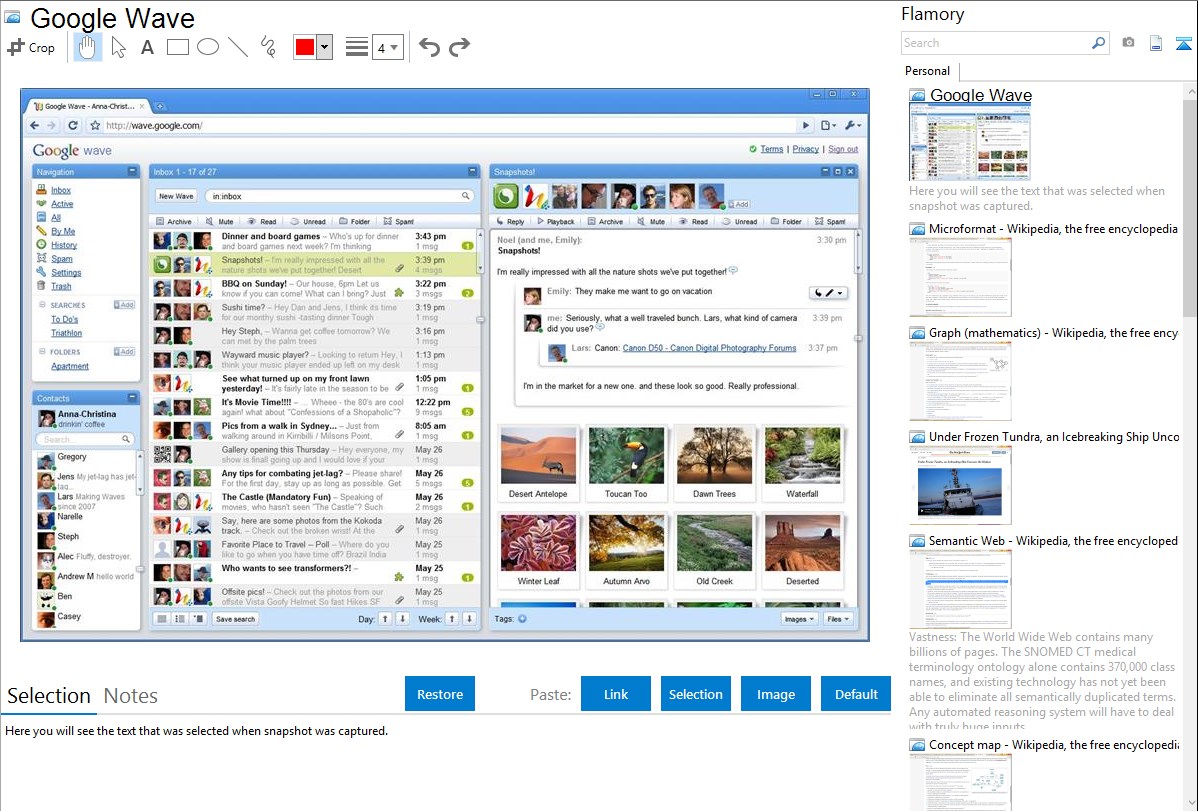Click the Terms link in Google Wave

tap(772, 149)
